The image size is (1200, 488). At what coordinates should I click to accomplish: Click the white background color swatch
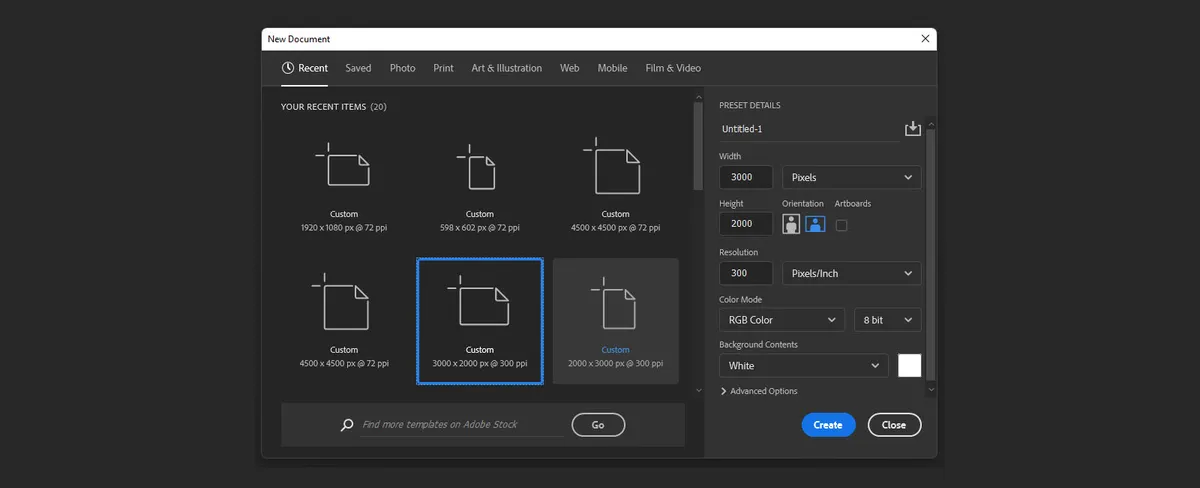[x=910, y=365]
